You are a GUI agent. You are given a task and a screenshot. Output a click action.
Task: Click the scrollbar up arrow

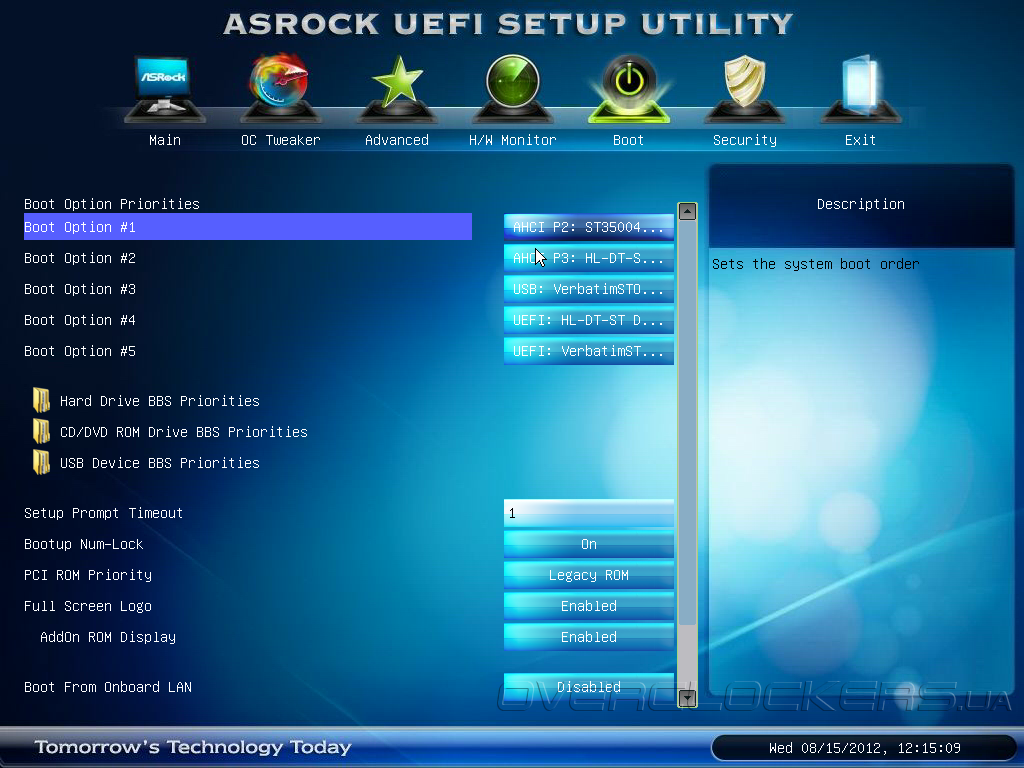coord(687,212)
